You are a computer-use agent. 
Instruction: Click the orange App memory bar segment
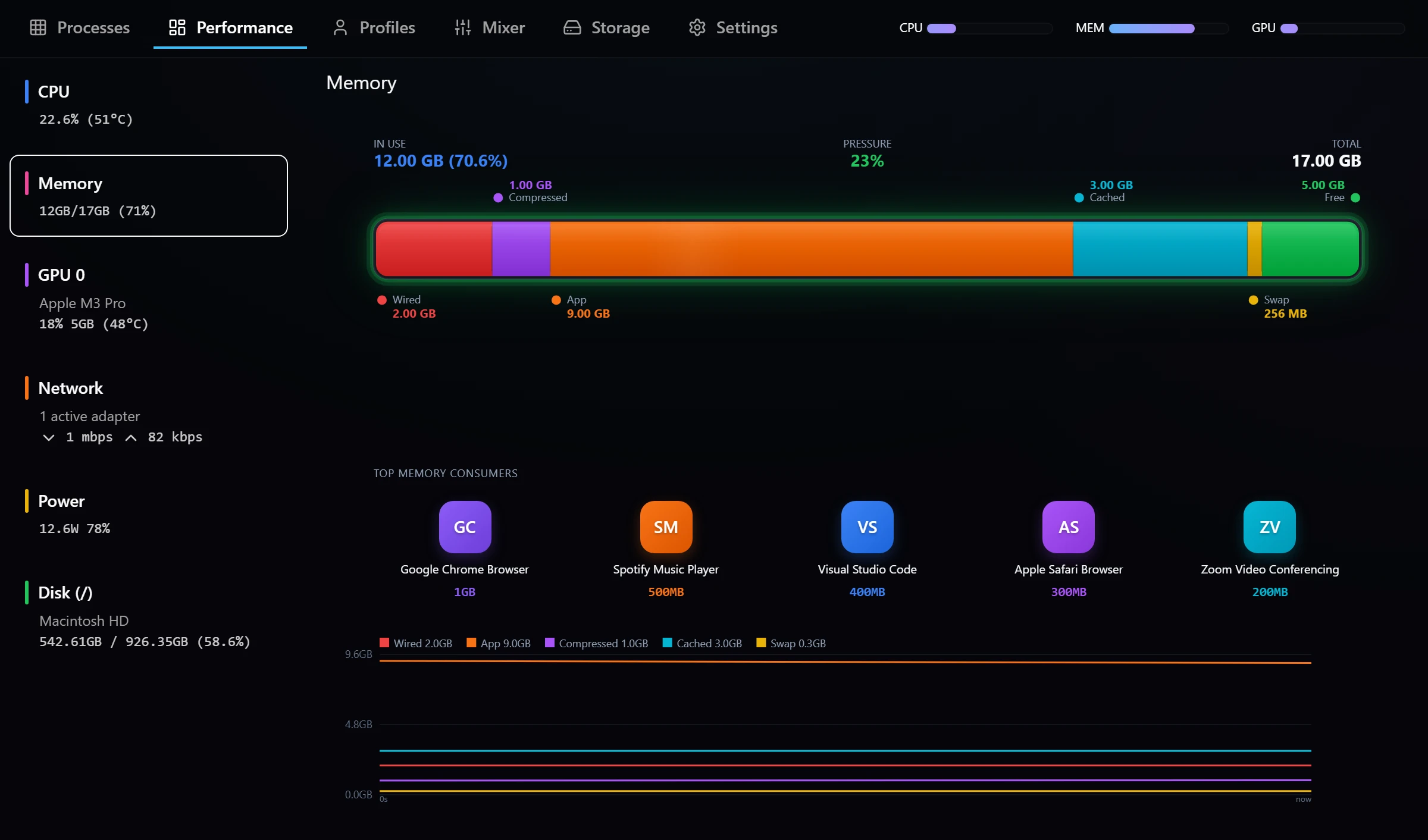coord(812,249)
